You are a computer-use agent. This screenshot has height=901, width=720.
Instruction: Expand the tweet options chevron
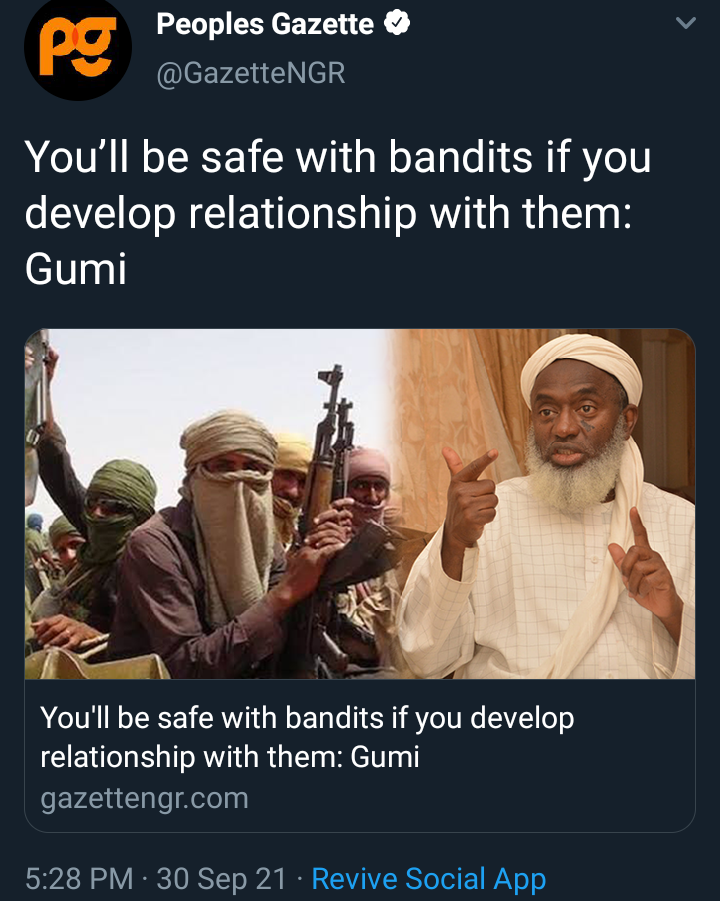686,23
